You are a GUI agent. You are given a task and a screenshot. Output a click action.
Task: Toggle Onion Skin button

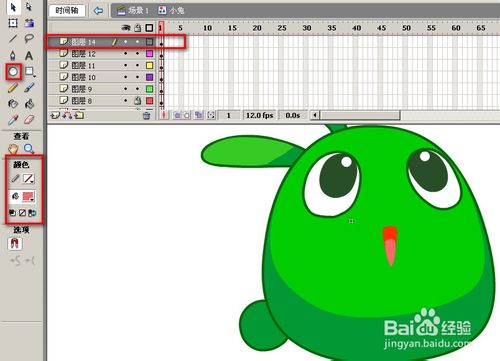pos(177,115)
